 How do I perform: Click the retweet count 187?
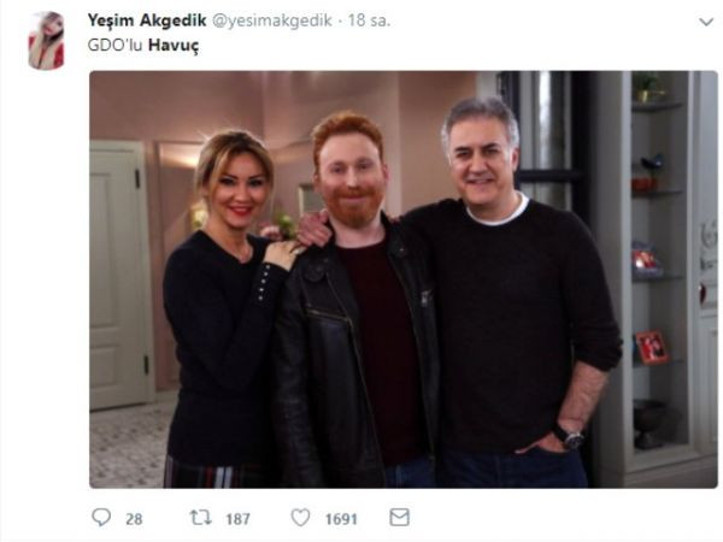click(x=238, y=519)
